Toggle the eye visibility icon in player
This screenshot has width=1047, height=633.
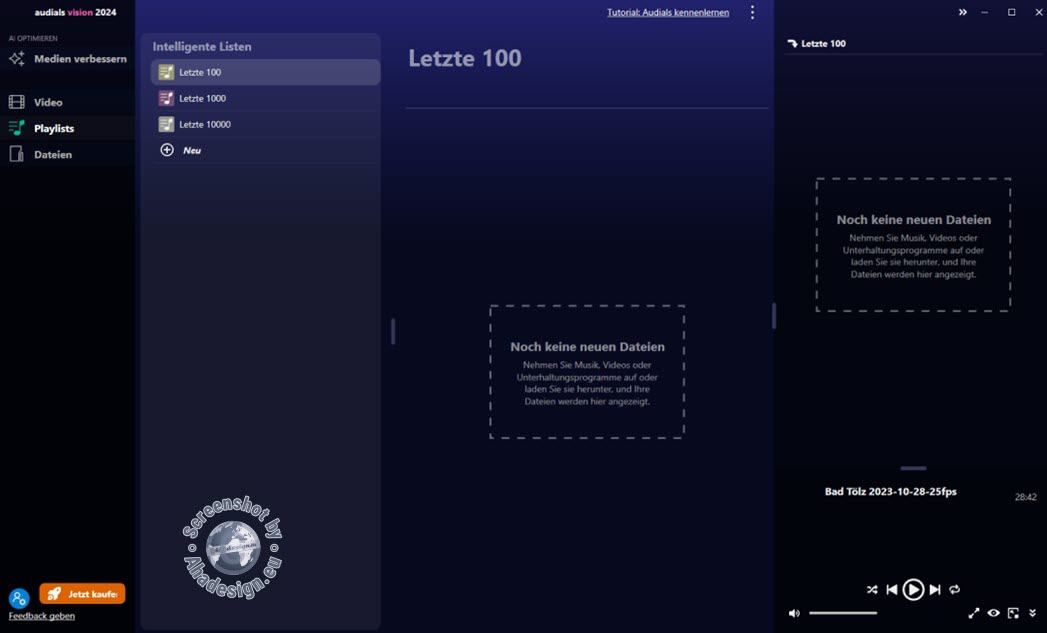point(994,613)
